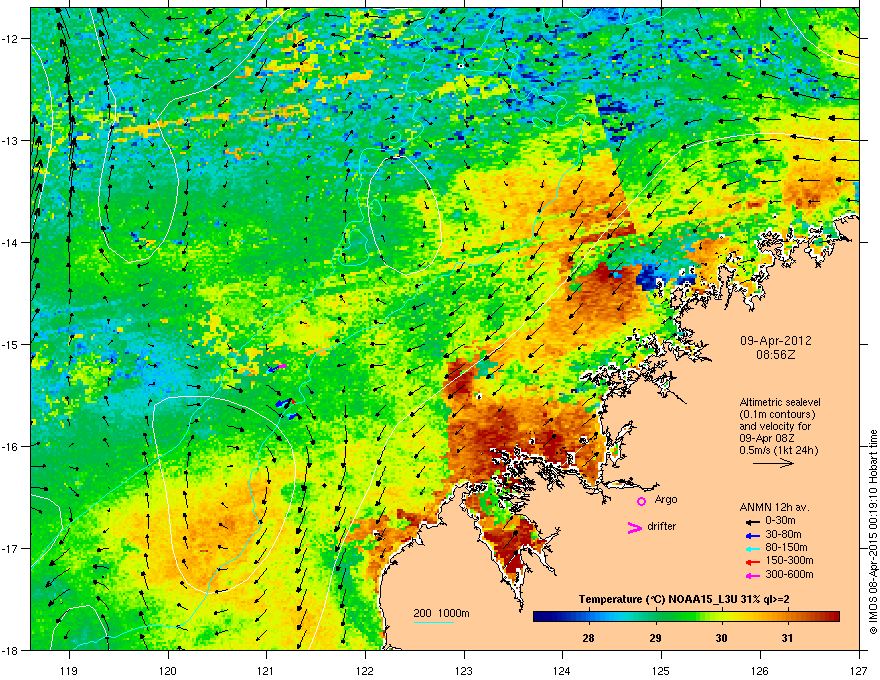The image size is (880, 680).
Task: Click the drifter legend label
Action: 662,526
